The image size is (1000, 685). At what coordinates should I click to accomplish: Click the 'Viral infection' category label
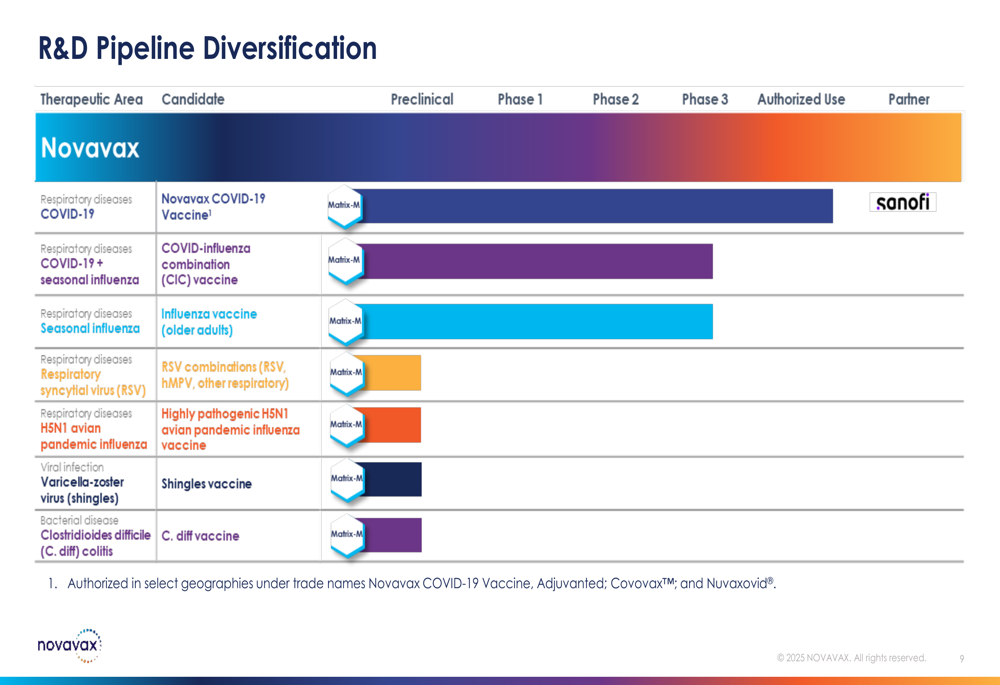pyautogui.click(x=72, y=468)
